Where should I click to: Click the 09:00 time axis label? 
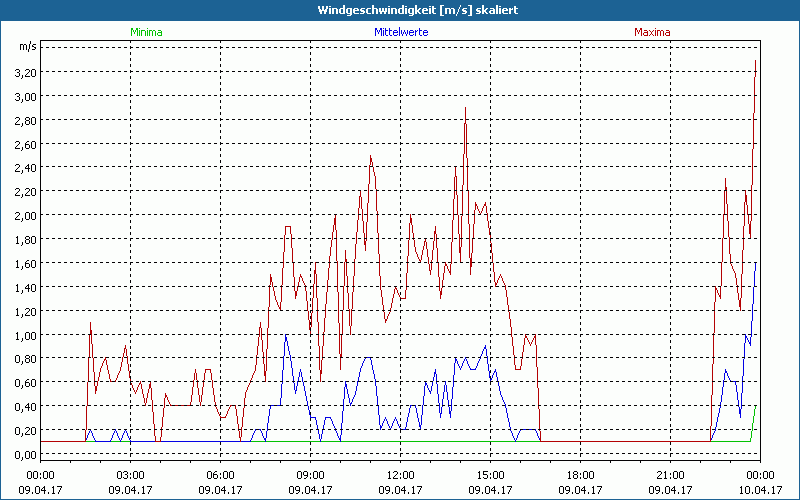coord(311,475)
